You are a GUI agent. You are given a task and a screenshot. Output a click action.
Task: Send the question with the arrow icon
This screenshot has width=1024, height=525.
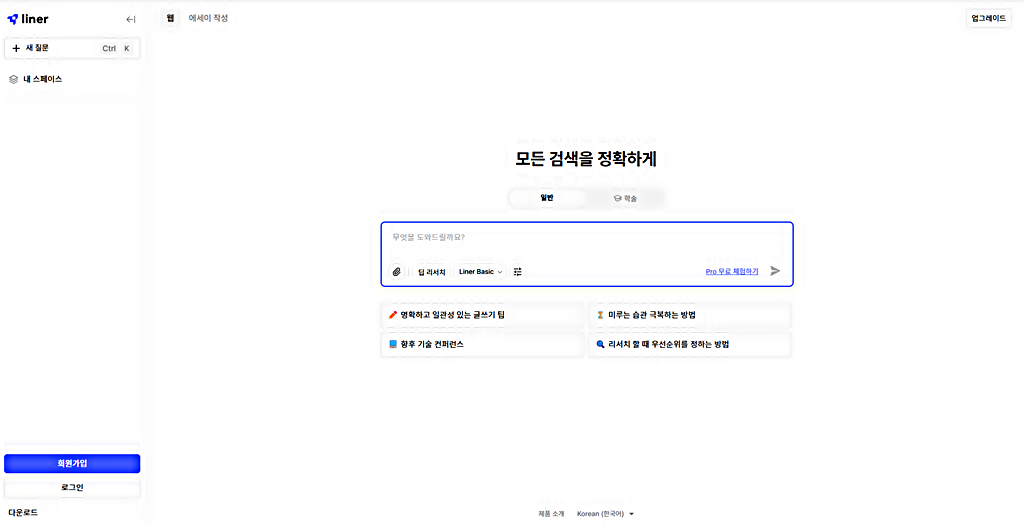tap(775, 271)
